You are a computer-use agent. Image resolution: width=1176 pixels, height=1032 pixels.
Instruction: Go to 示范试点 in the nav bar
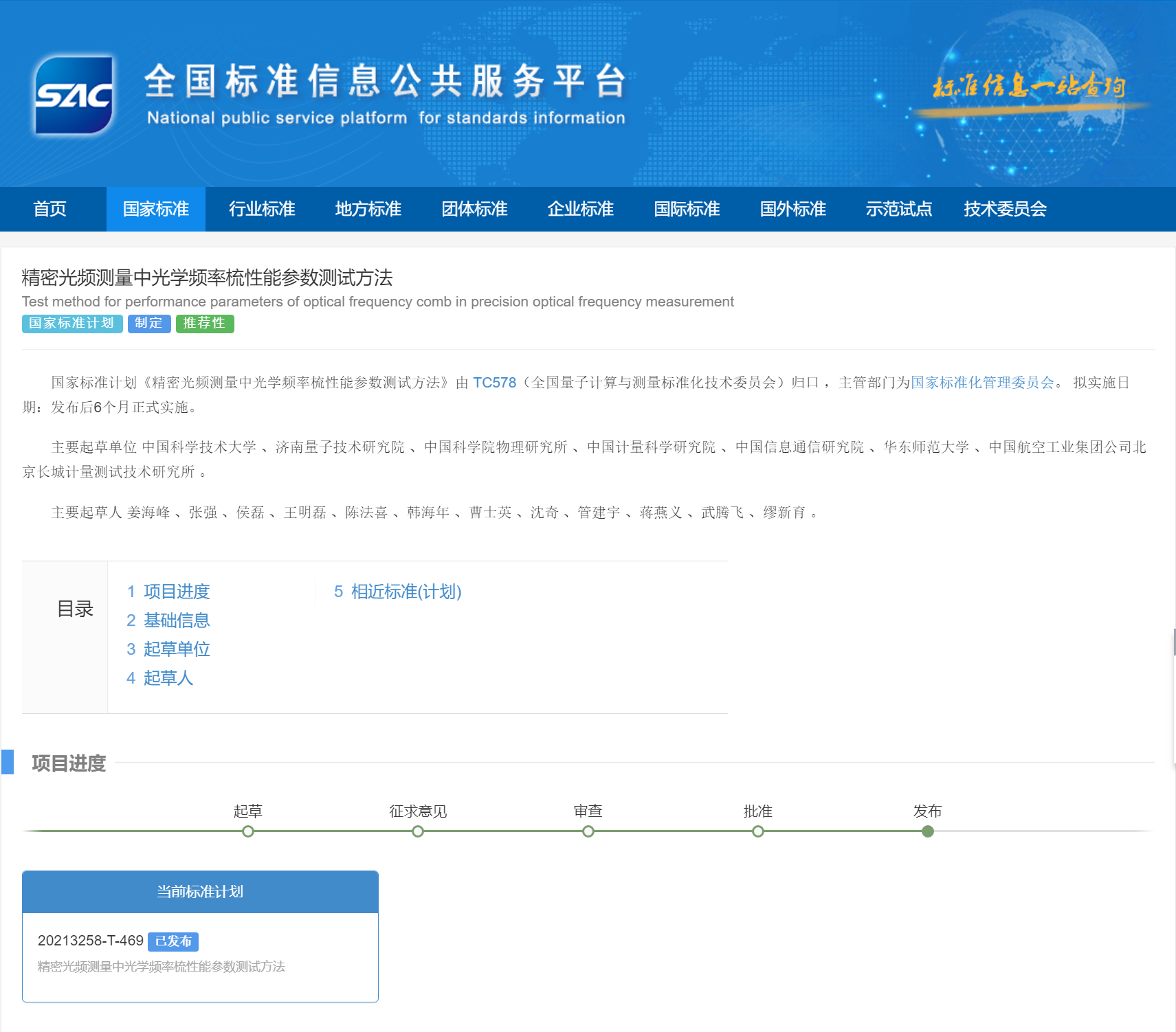point(899,209)
